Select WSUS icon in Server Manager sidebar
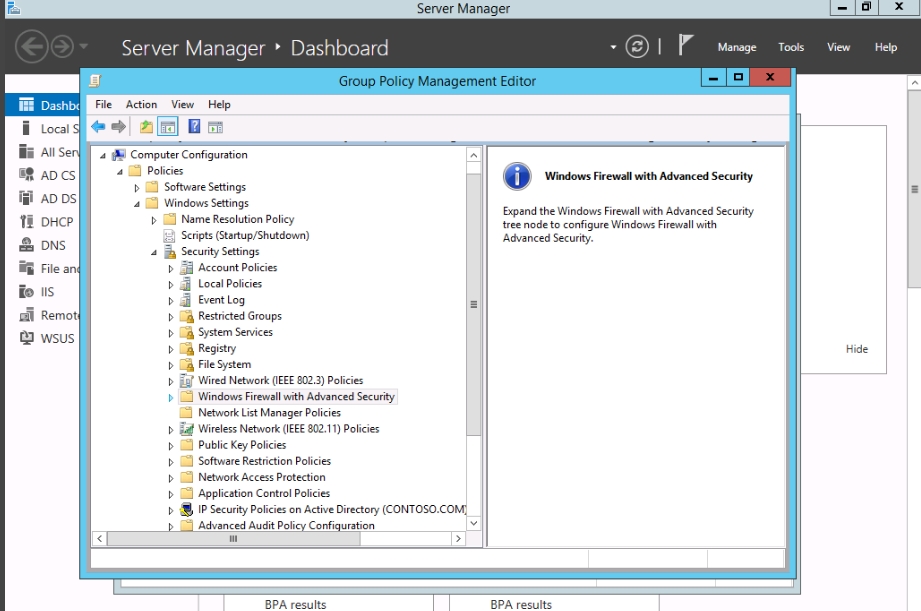 [26, 338]
